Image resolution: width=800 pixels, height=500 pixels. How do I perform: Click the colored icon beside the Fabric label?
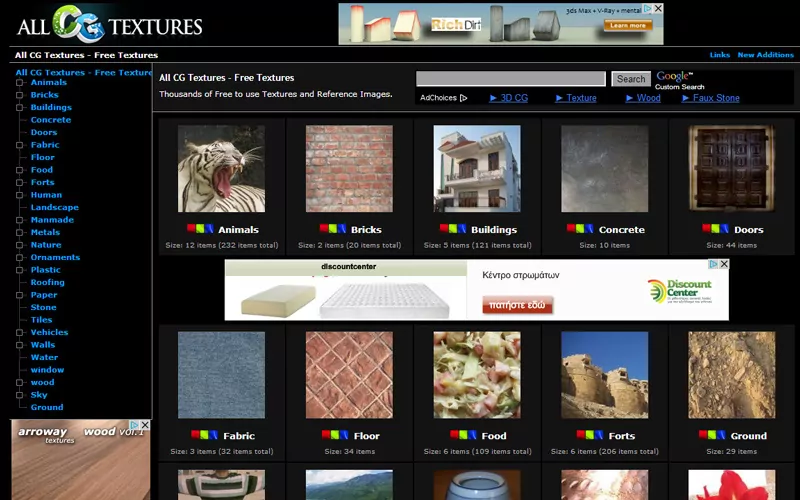pyautogui.click(x=204, y=435)
